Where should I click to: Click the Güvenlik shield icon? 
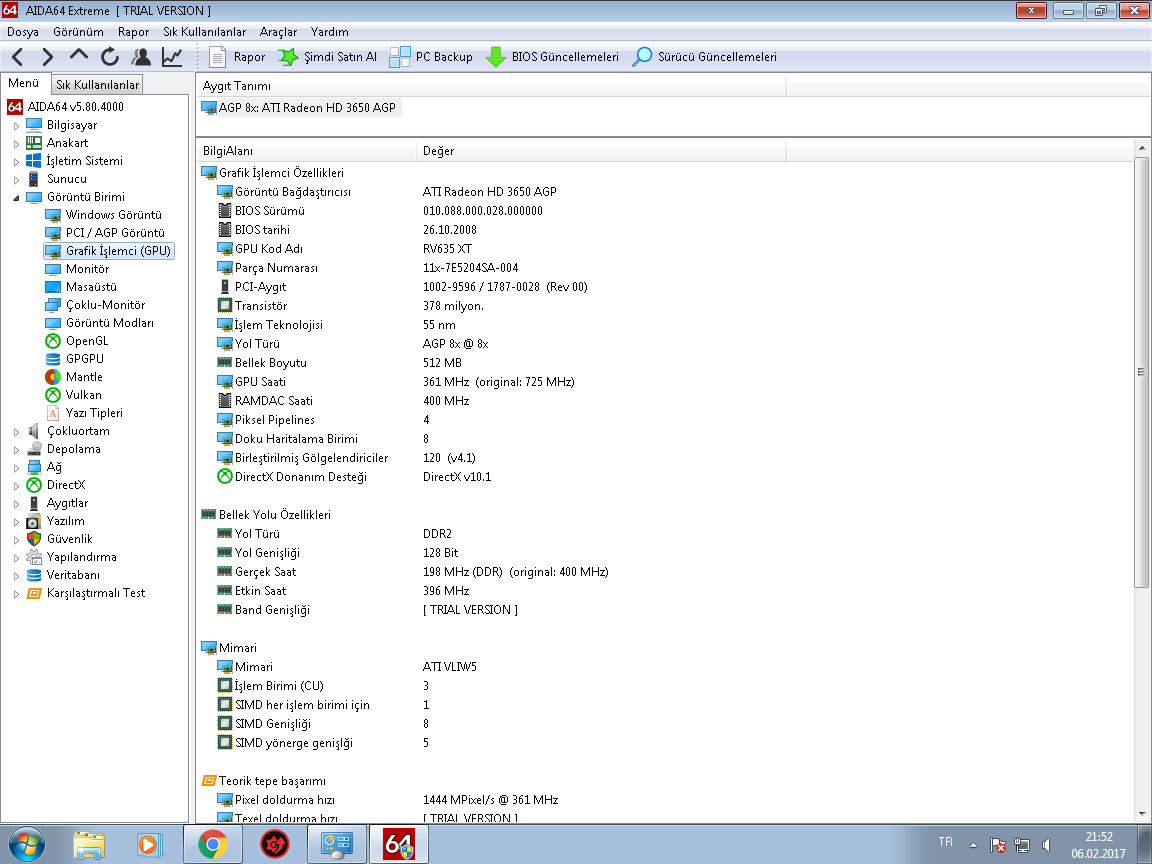34,539
